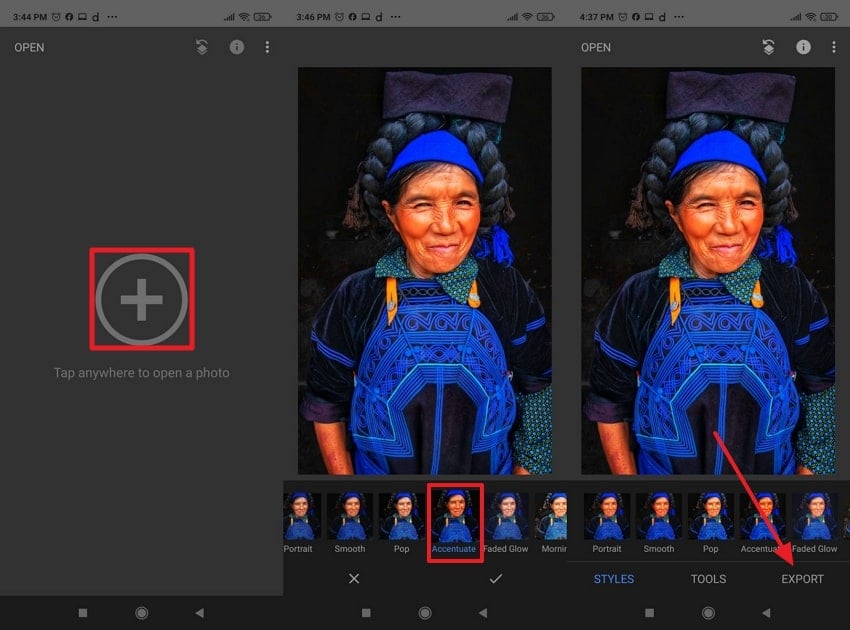
Task: Open three-dot overflow menu in right screen
Action: pyautogui.click(x=834, y=47)
